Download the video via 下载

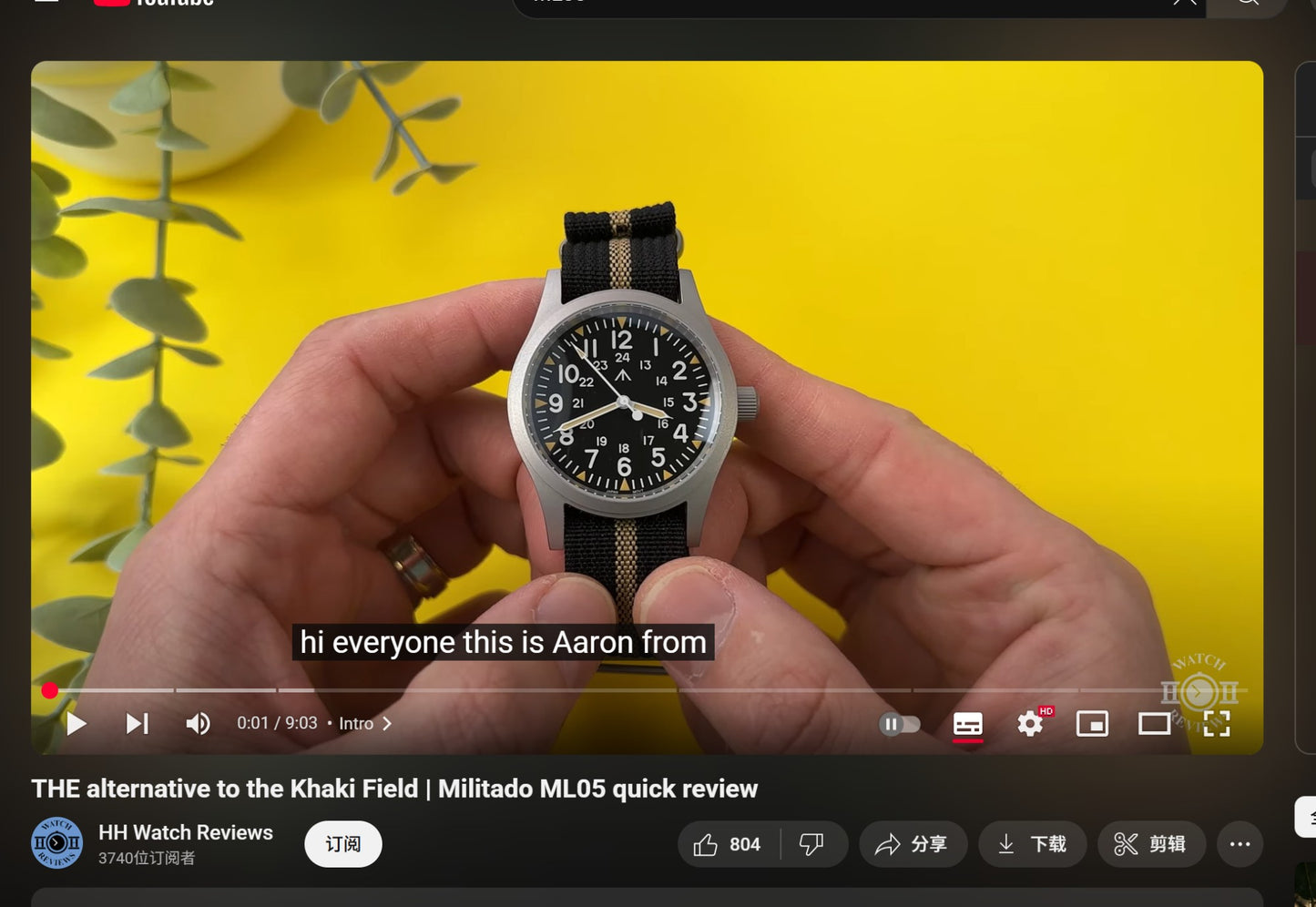(x=1033, y=844)
